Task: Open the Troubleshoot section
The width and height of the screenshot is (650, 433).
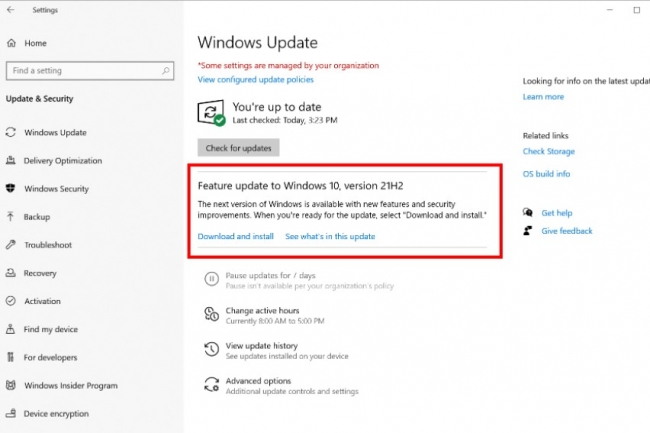Action: coord(48,245)
